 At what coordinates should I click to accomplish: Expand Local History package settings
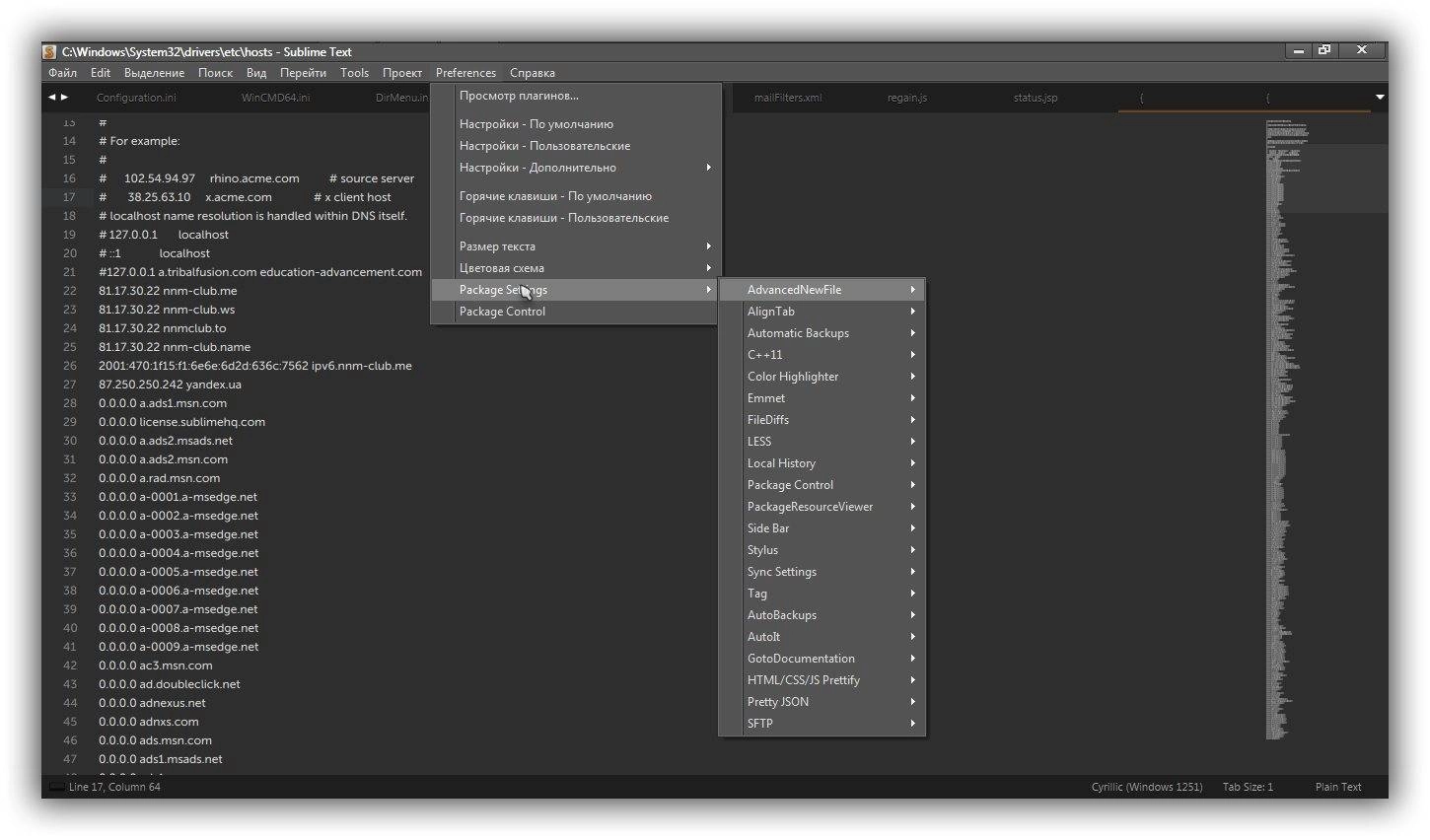tap(822, 463)
